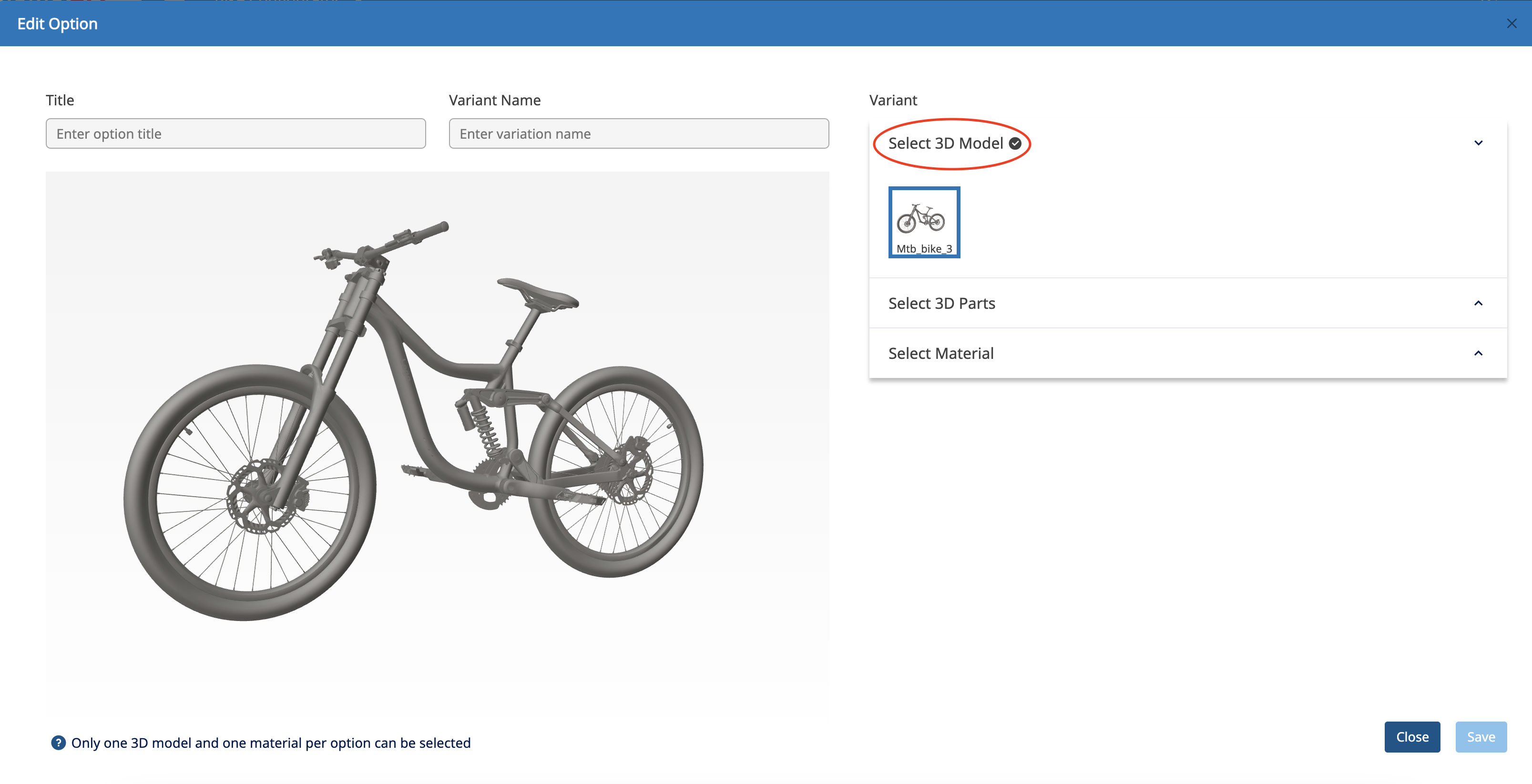
Task: Select the Mtb_bike_3 model thumbnail
Action: (924, 222)
